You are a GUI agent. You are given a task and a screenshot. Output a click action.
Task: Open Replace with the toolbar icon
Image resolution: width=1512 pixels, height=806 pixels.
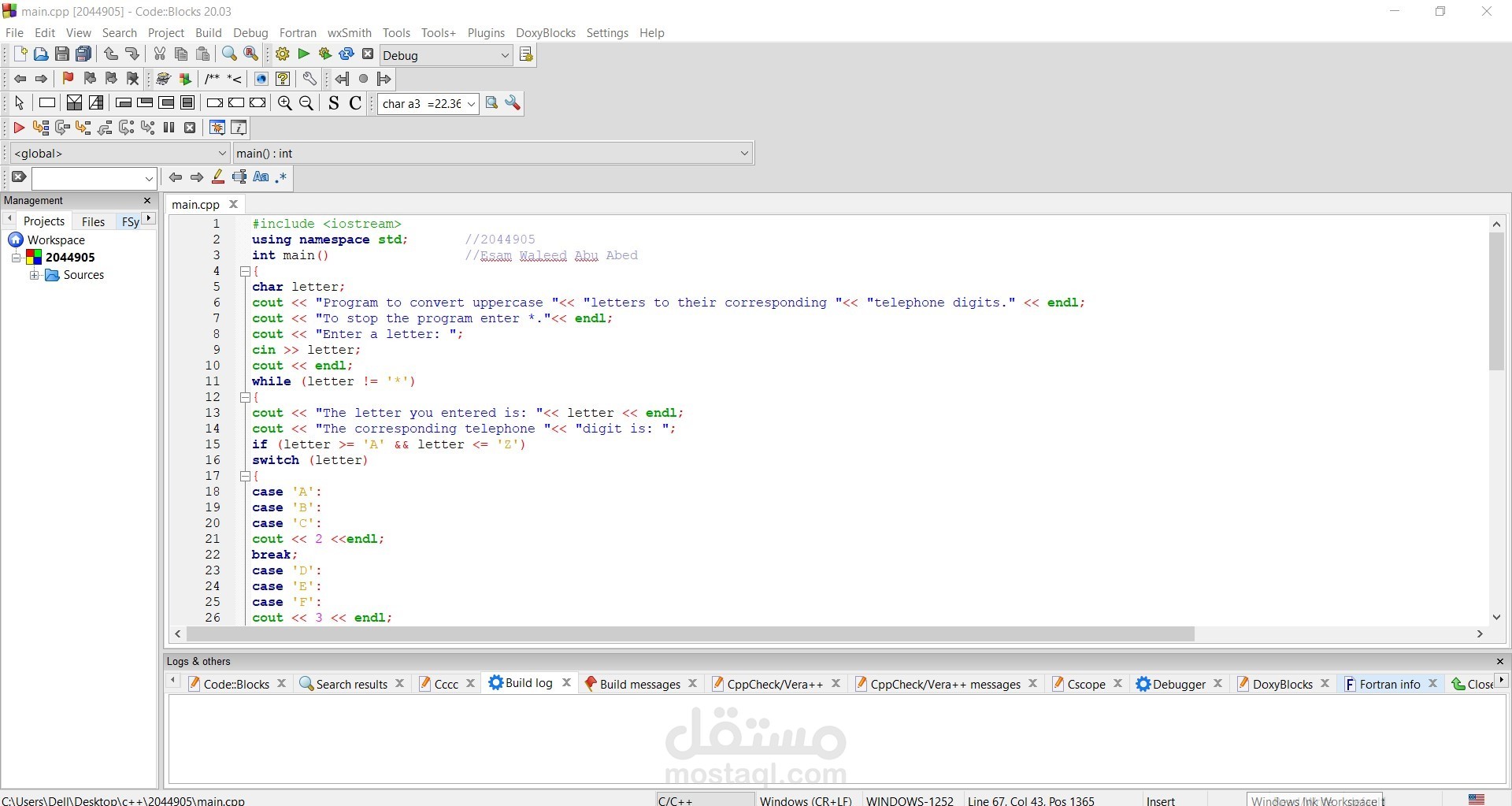(251, 54)
